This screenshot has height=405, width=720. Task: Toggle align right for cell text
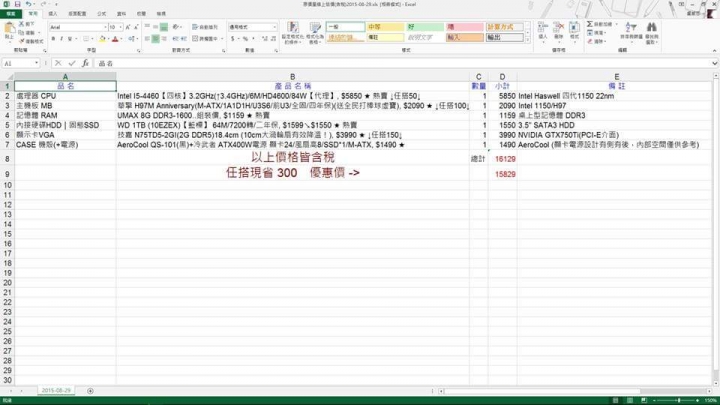tap(163, 39)
